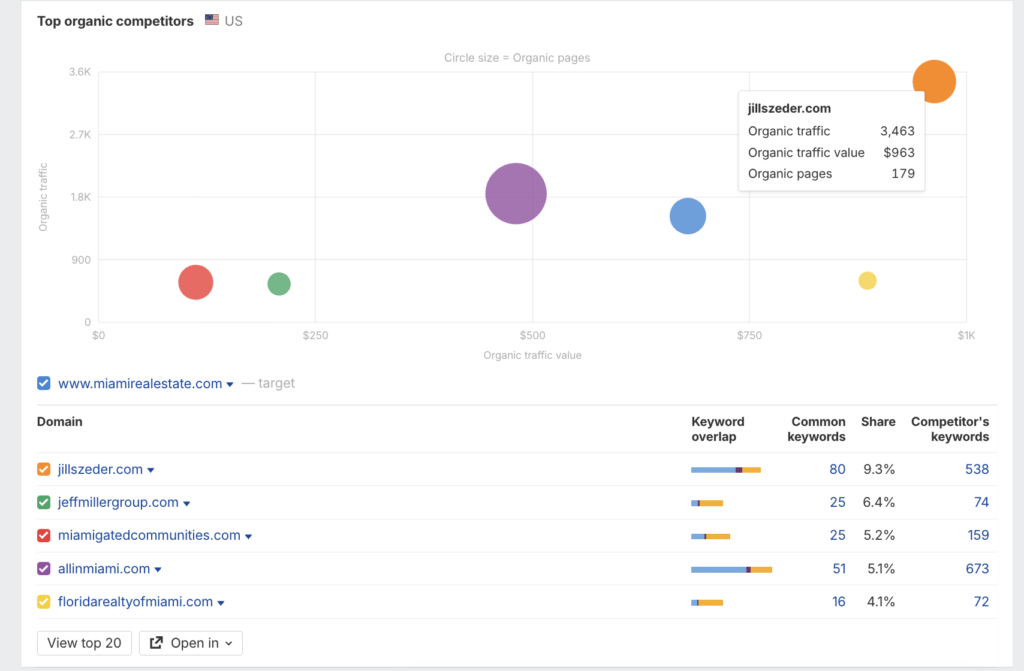The width and height of the screenshot is (1024, 671).
Task: Uncheck the jillszeder.com checkbox
Action: click(42, 469)
